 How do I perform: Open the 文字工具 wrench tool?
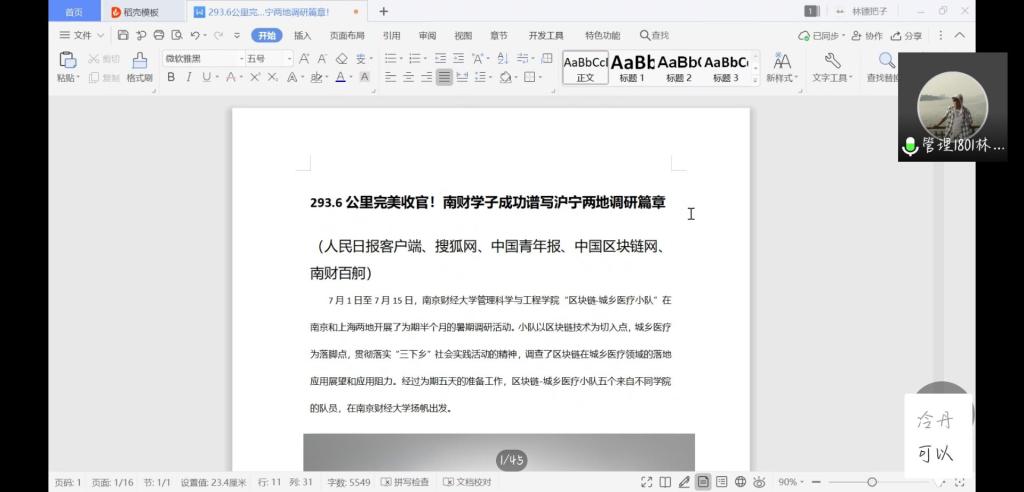click(831, 66)
